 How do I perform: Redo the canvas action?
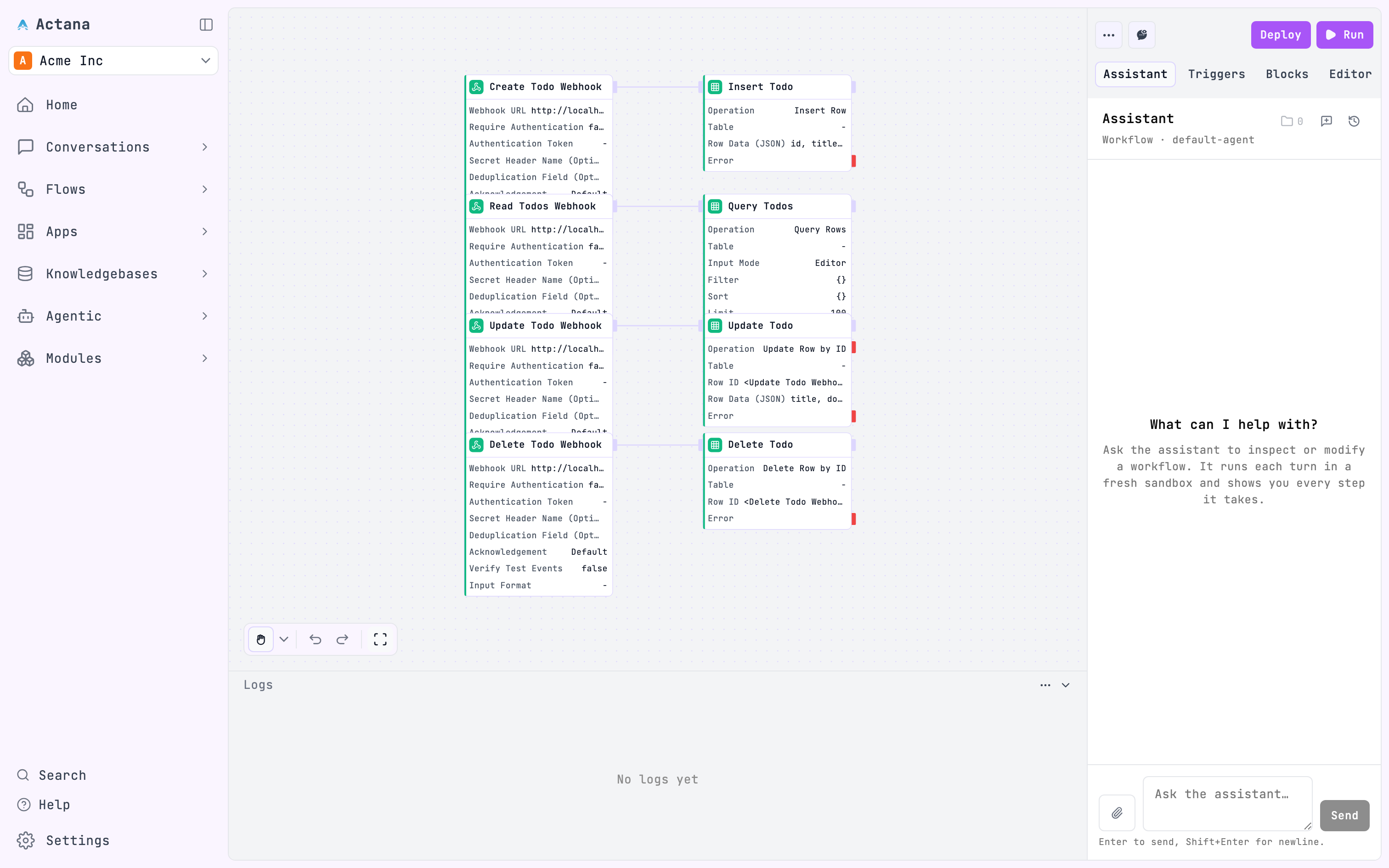click(343, 639)
